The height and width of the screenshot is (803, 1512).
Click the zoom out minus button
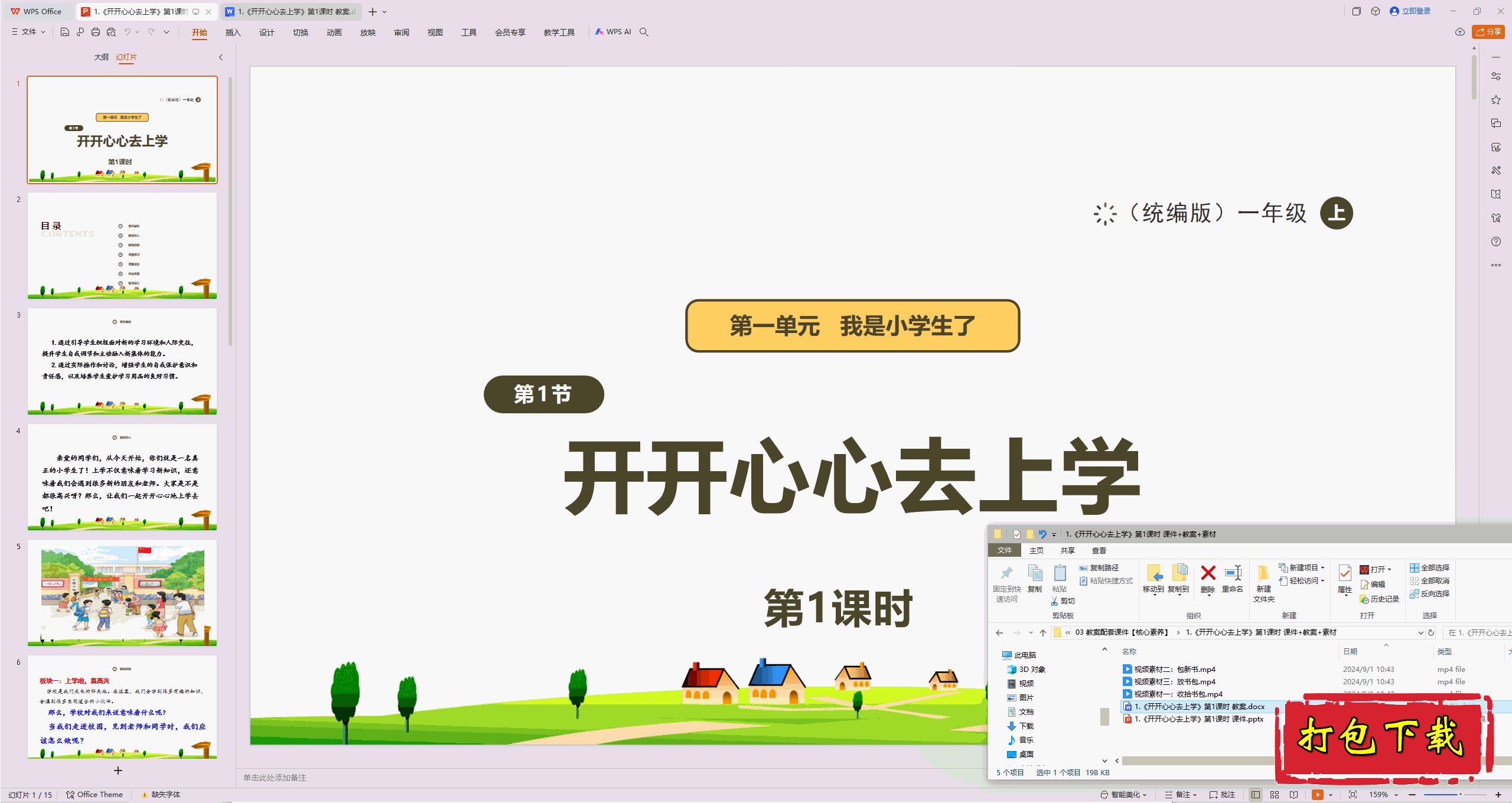point(1412,795)
